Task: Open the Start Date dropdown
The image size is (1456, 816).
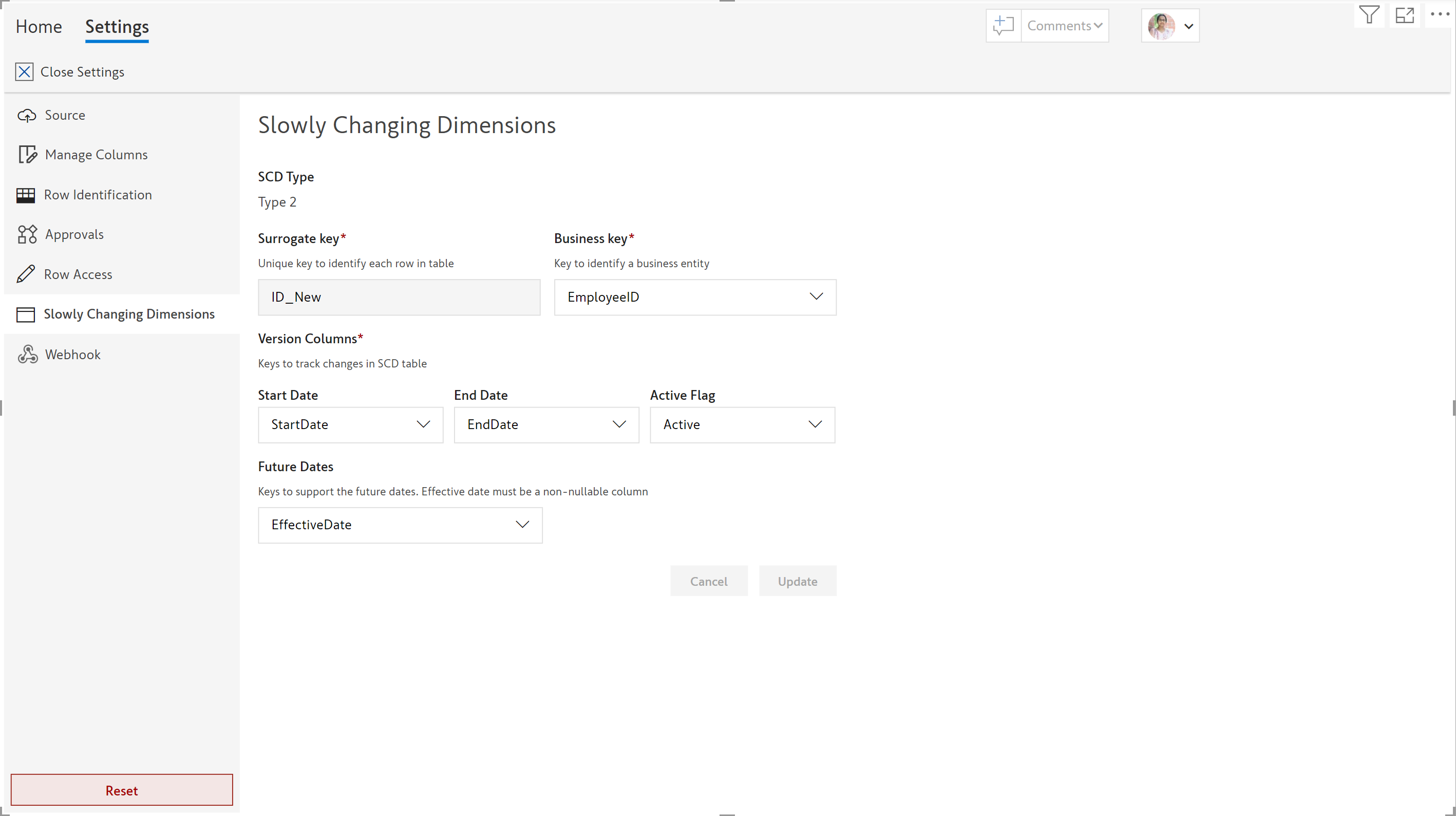Action: click(350, 424)
